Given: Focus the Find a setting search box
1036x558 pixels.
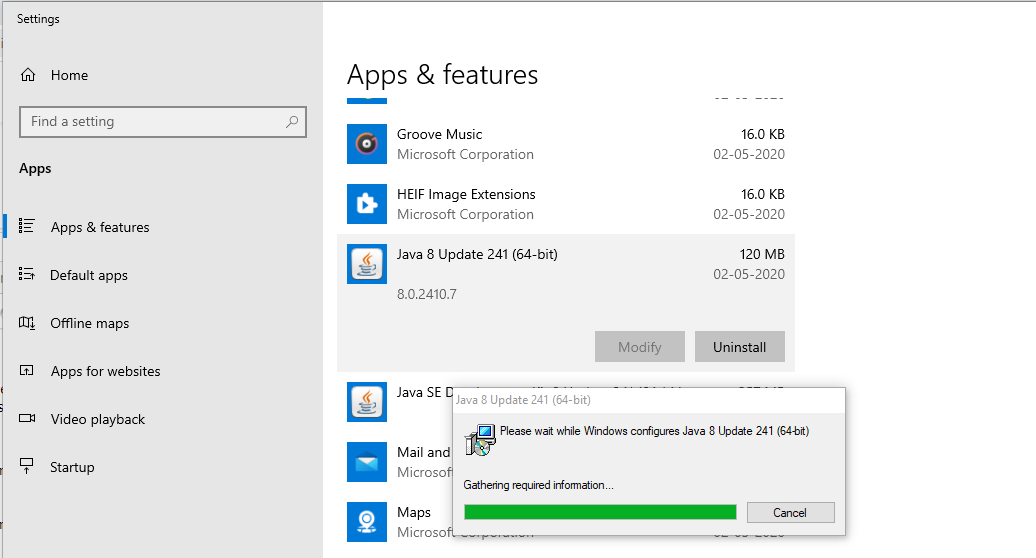Looking at the screenshot, I should point(163,122).
